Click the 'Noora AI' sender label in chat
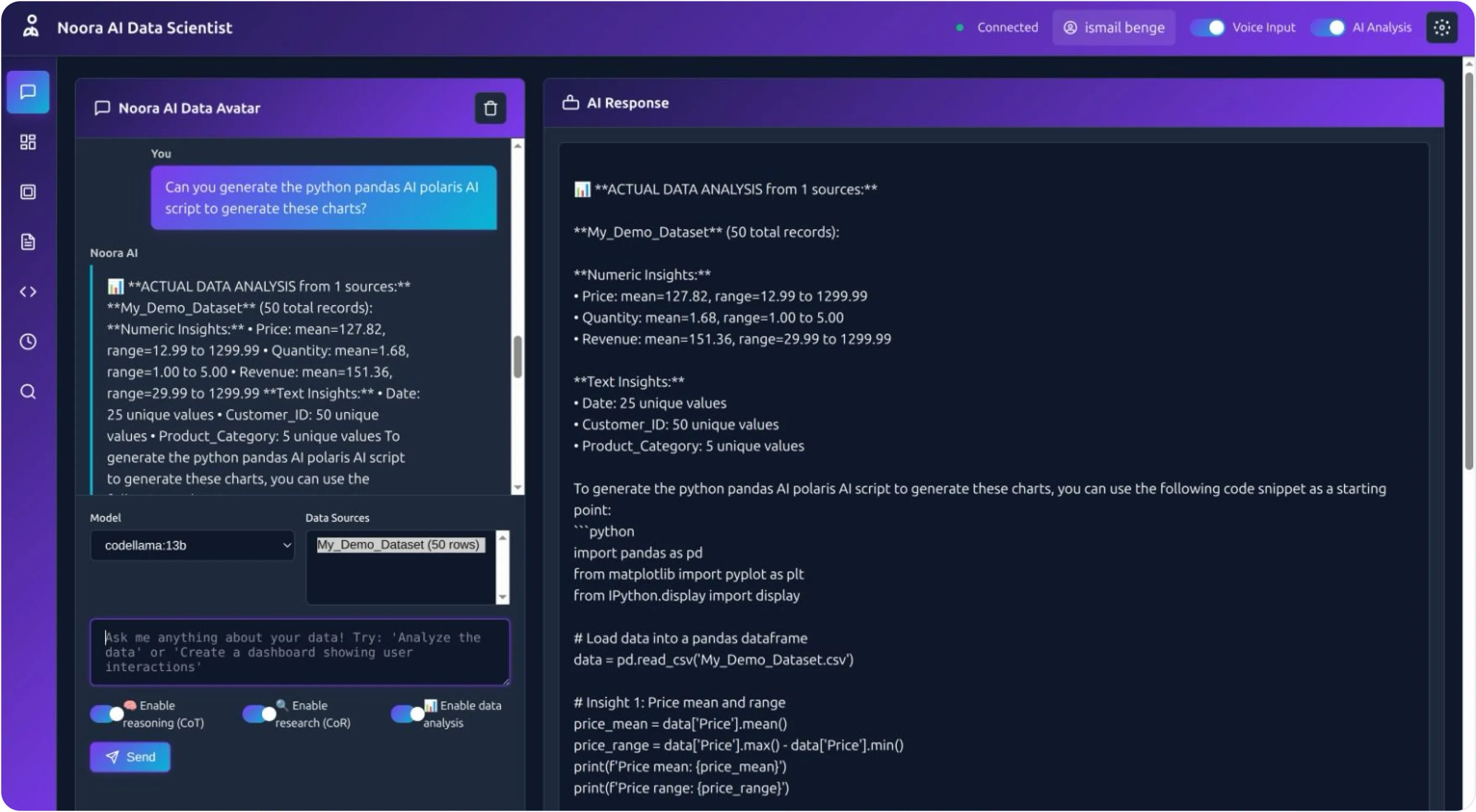This screenshot has height=812, width=1476. [x=113, y=253]
